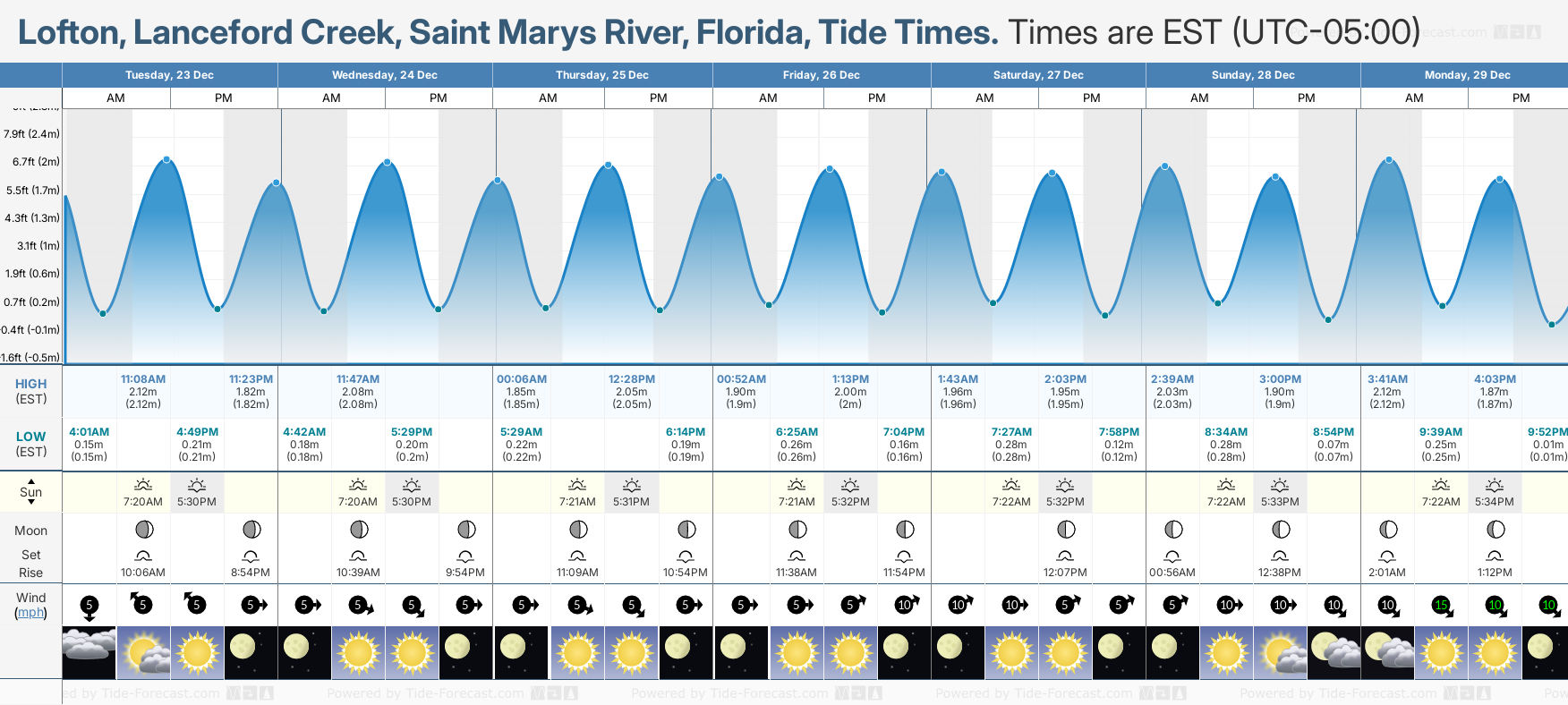Click the overcast cloud weather icon on Tuesday
The width and height of the screenshot is (1568, 705).
click(x=89, y=652)
